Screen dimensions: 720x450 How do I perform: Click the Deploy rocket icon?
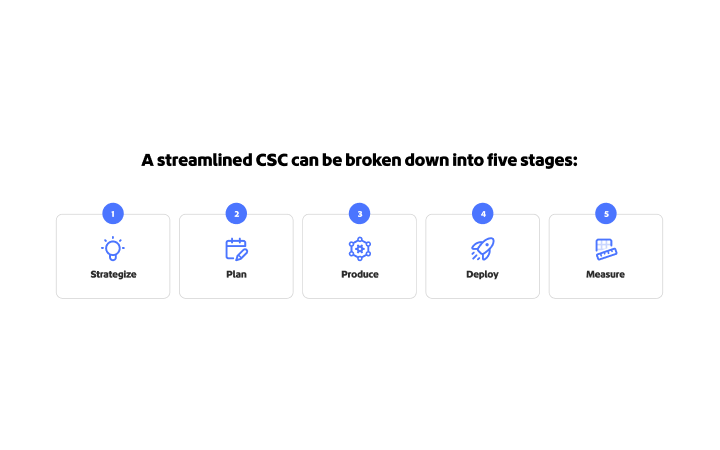click(483, 249)
